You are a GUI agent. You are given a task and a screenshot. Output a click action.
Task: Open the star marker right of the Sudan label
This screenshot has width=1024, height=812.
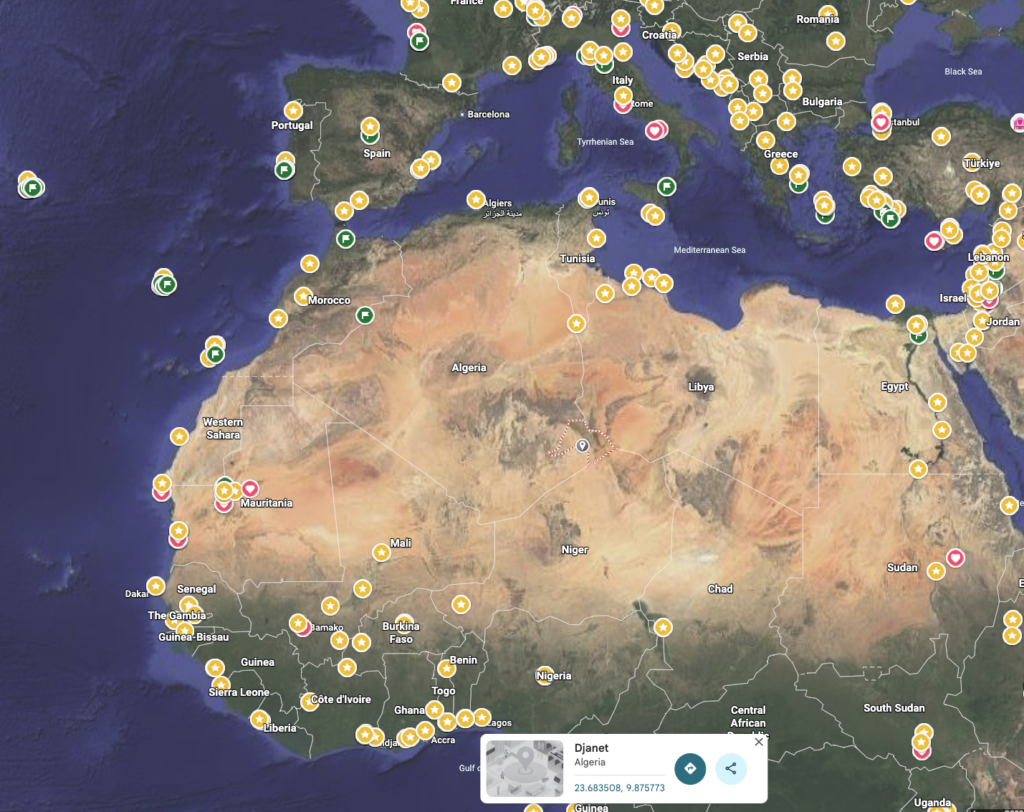[936, 571]
